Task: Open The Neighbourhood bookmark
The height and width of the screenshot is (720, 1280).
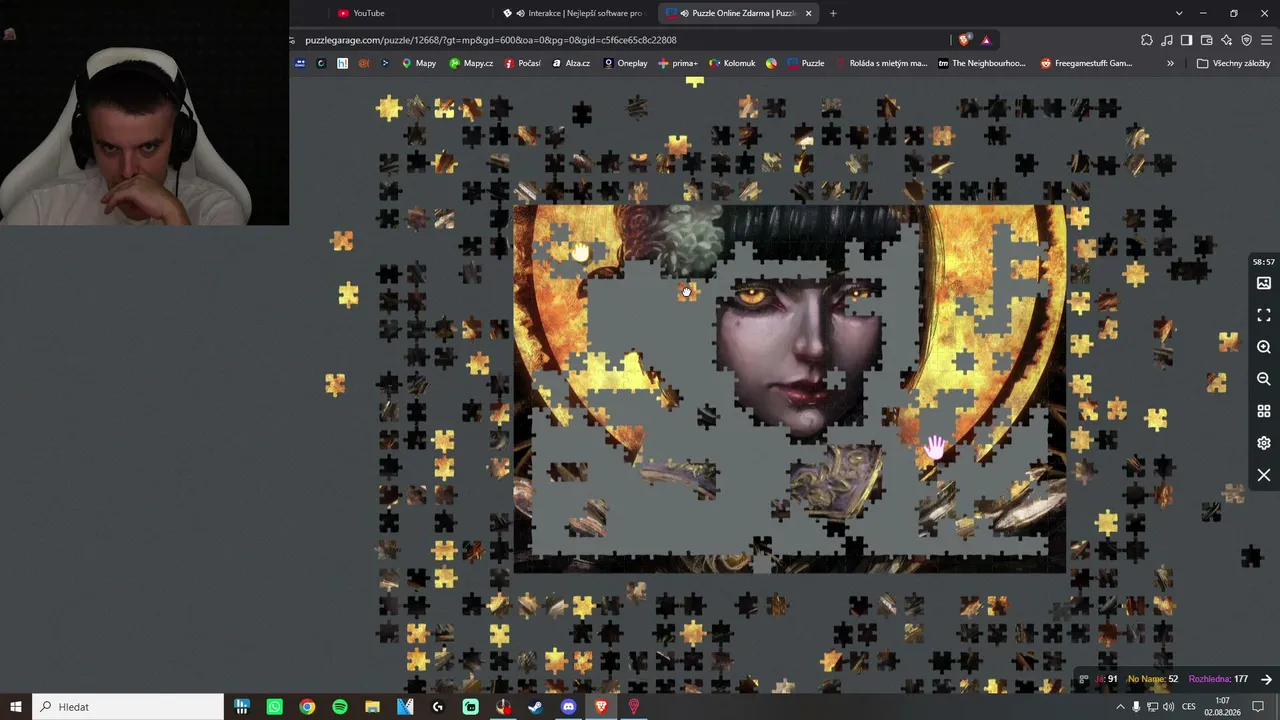Action: pos(982,63)
